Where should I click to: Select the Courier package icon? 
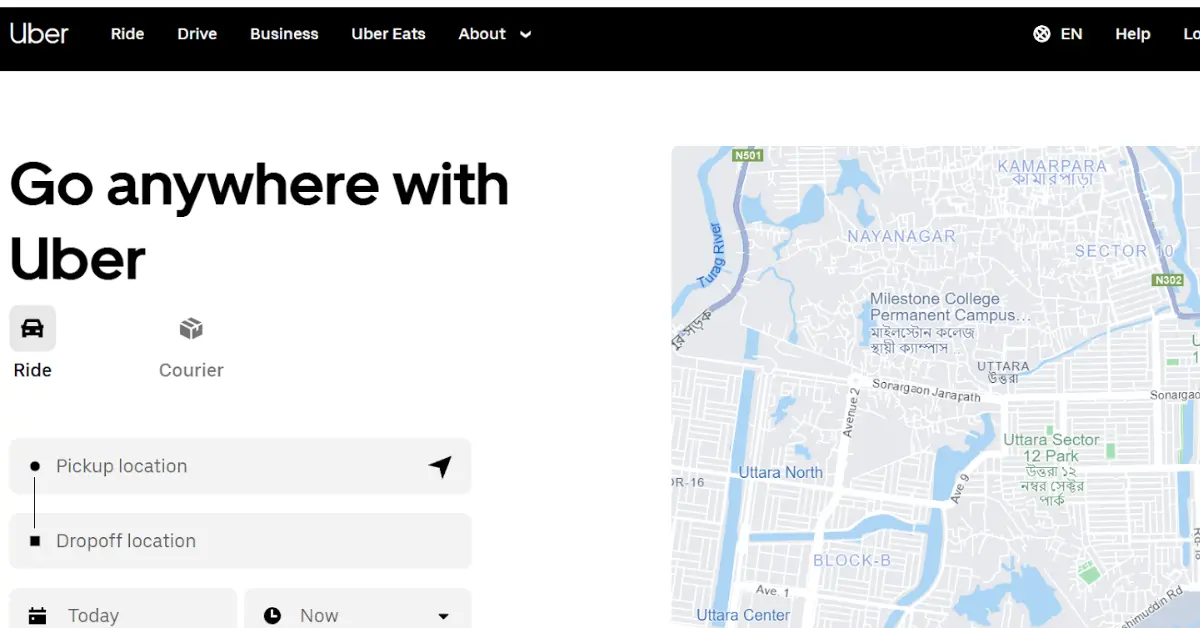click(190, 327)
